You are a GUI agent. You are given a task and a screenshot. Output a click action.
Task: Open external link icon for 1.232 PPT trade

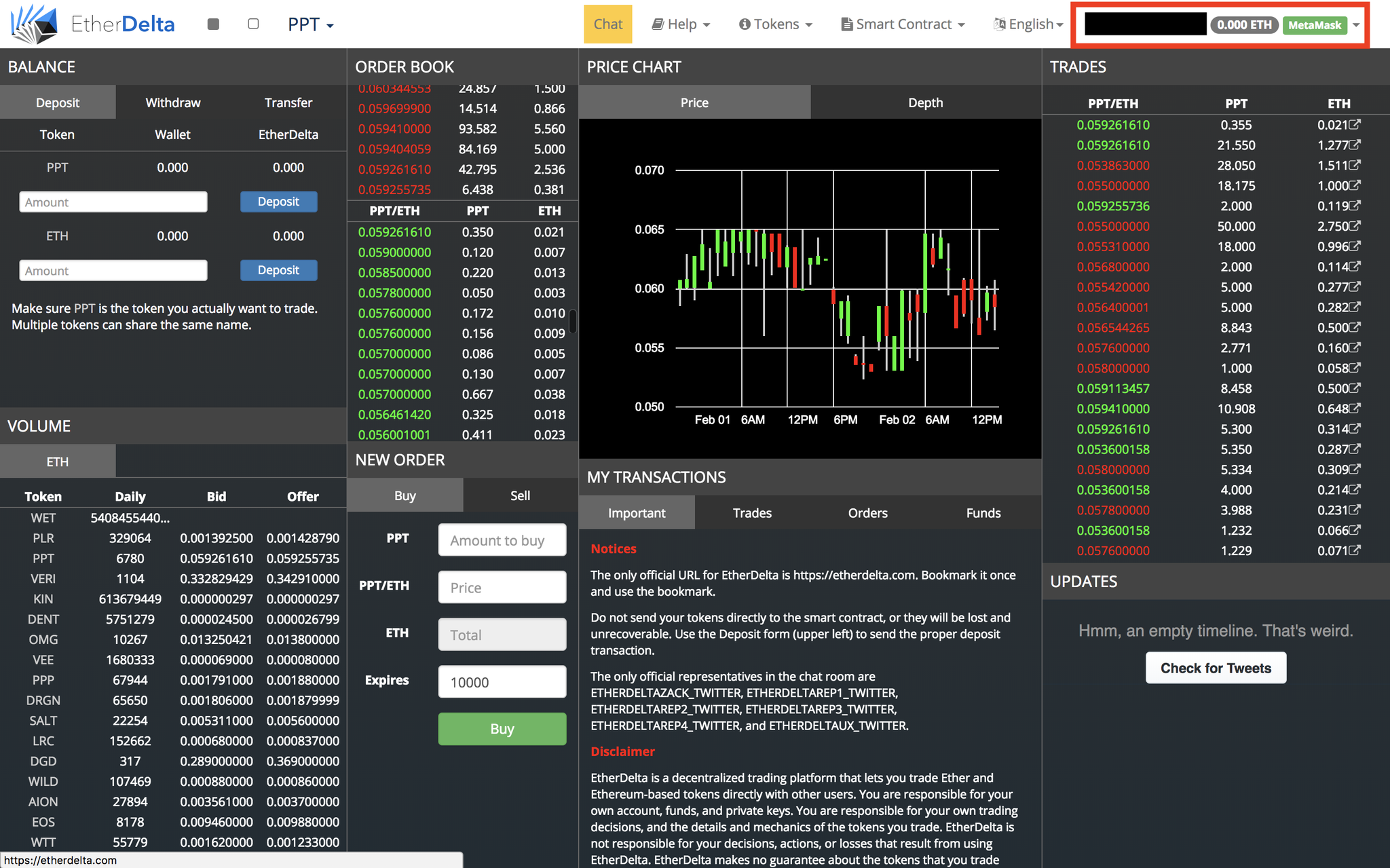click(1355, 530)
